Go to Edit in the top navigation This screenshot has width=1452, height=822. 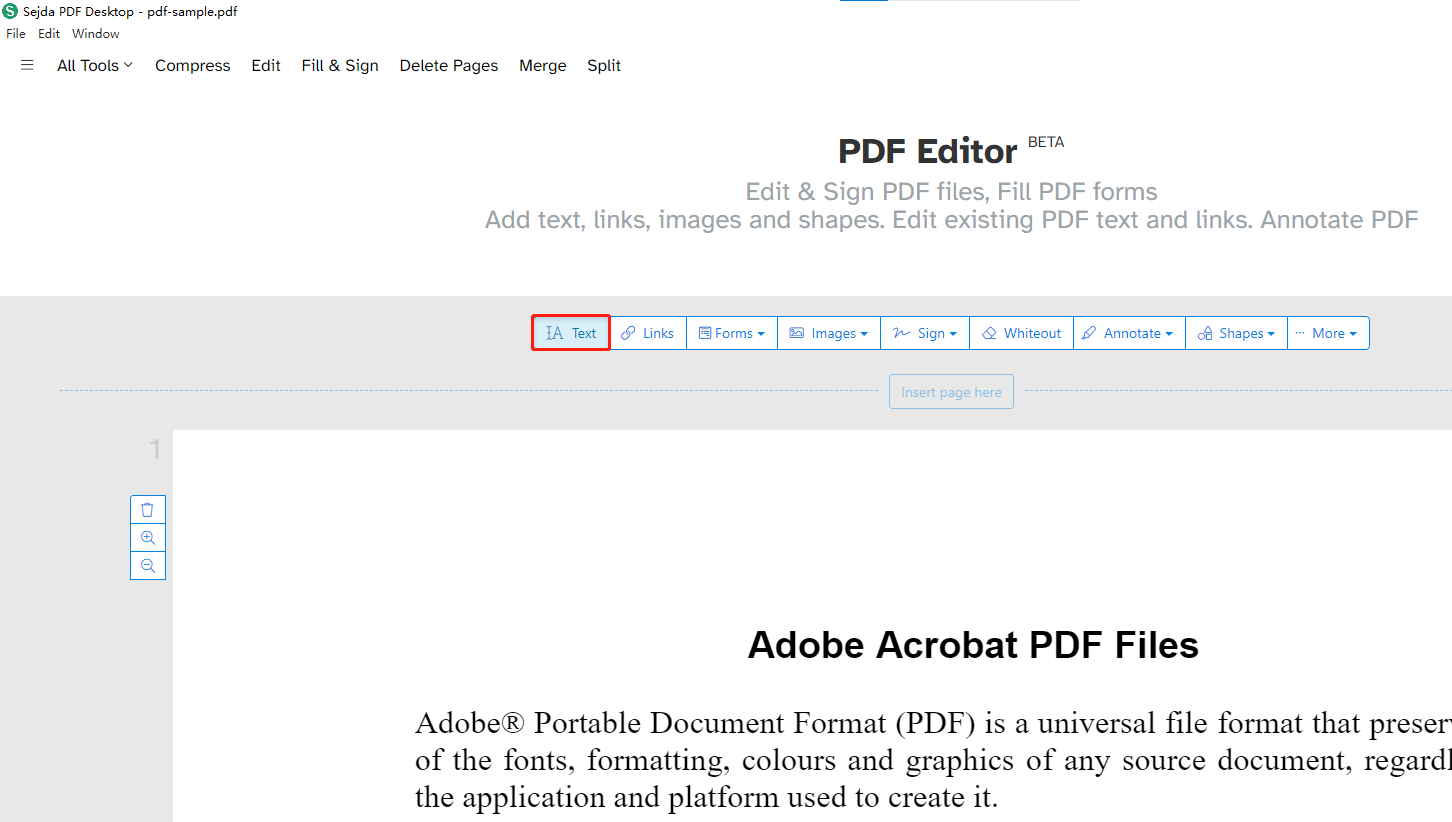click(266, 65)
